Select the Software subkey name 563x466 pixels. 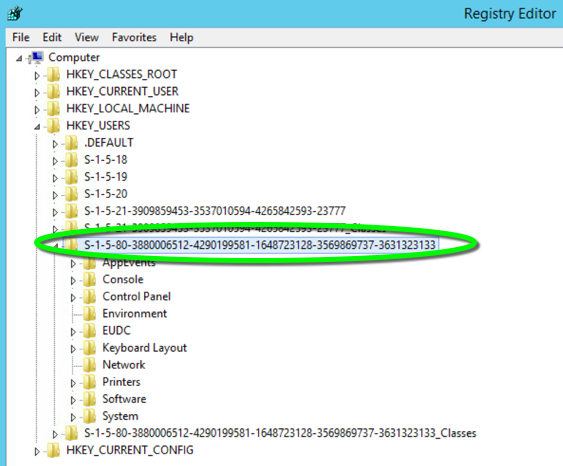(x=124, y=399)
